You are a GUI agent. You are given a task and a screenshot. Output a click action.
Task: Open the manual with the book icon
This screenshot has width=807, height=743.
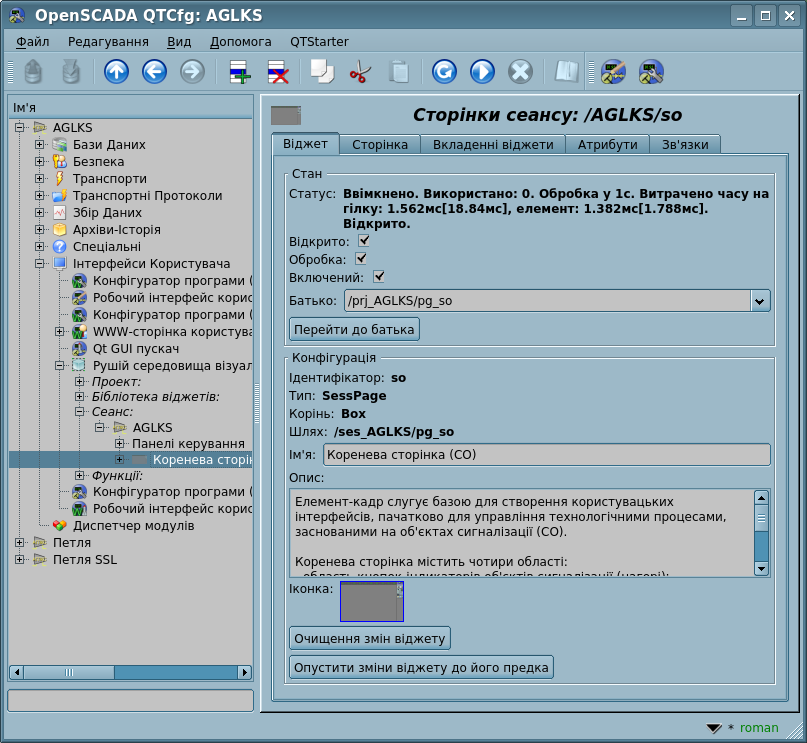click(566, 72)
